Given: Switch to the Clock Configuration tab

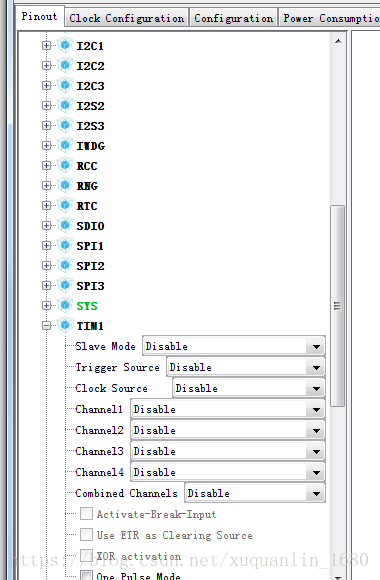Looking at the screenshot, I should click(x=127, y=18).
